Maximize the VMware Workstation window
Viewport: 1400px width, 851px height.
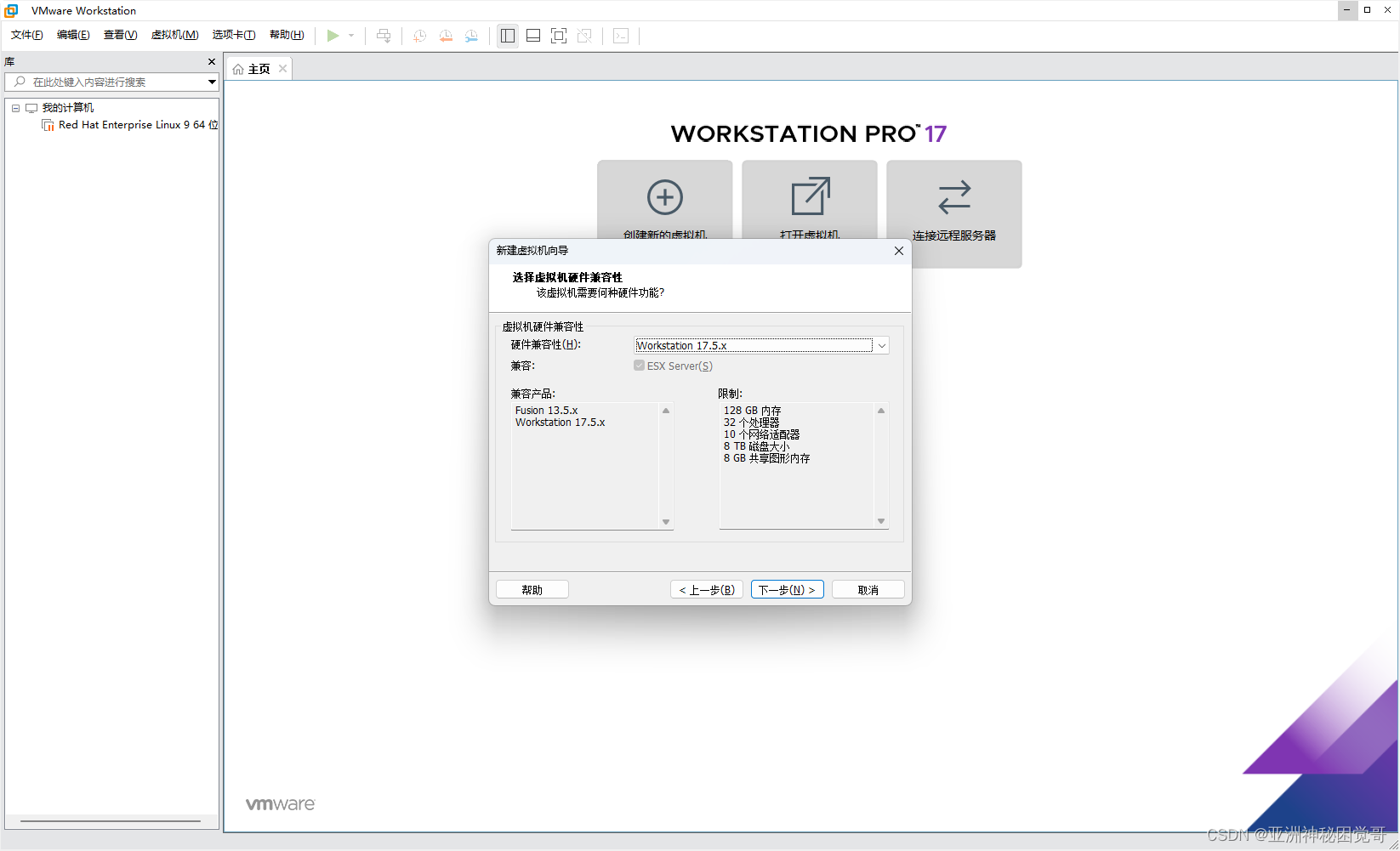[x=1368, y=10]
